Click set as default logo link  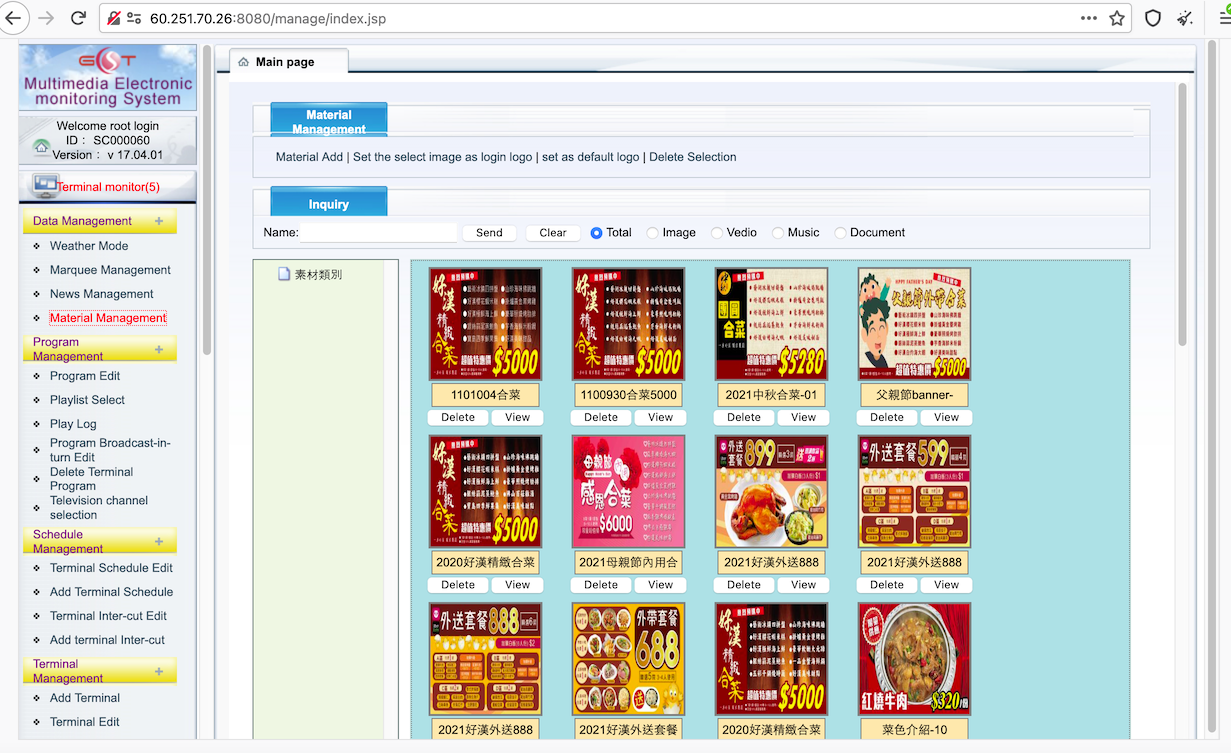coord(590,157)
